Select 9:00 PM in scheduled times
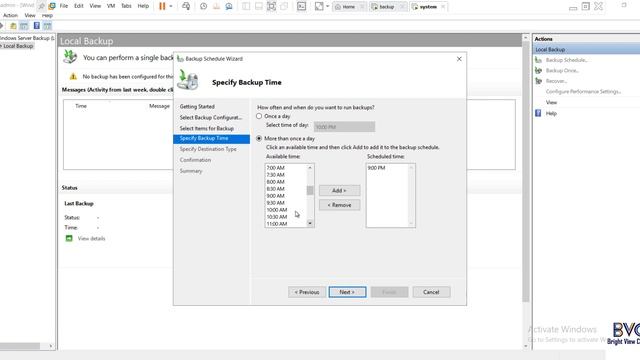This screenshot has height=360, width=640. tap(376, 168)
